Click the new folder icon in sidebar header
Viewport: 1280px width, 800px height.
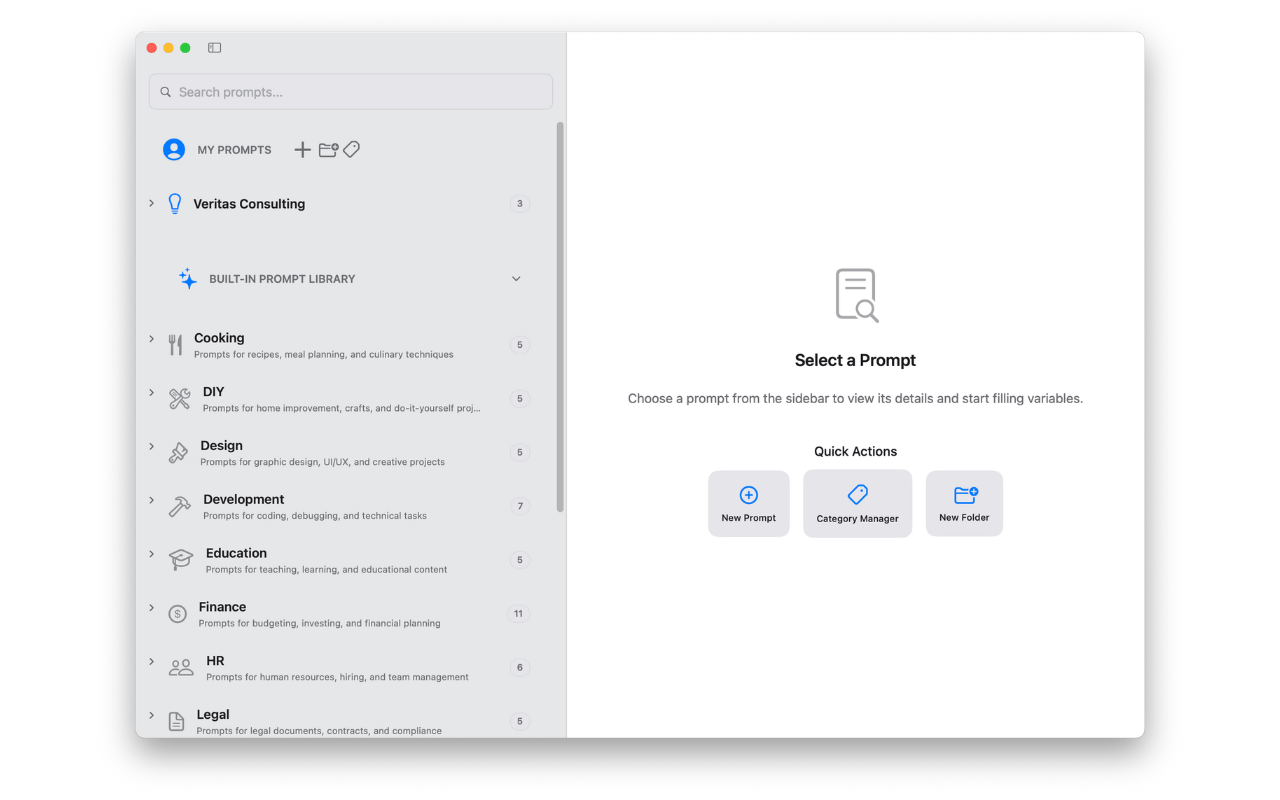click(x=328, y=150)
